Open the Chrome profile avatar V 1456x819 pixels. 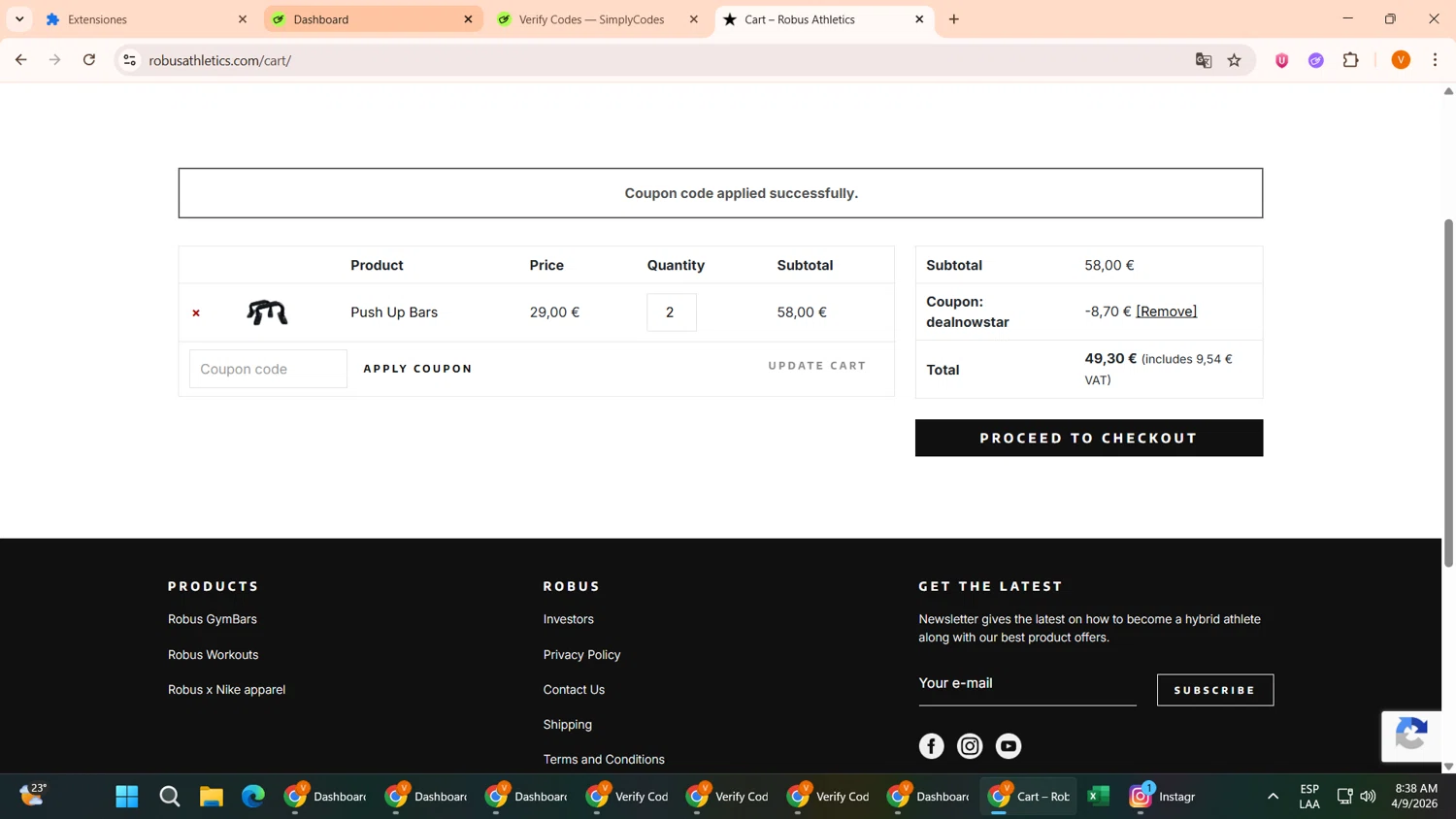point(1401,60)
